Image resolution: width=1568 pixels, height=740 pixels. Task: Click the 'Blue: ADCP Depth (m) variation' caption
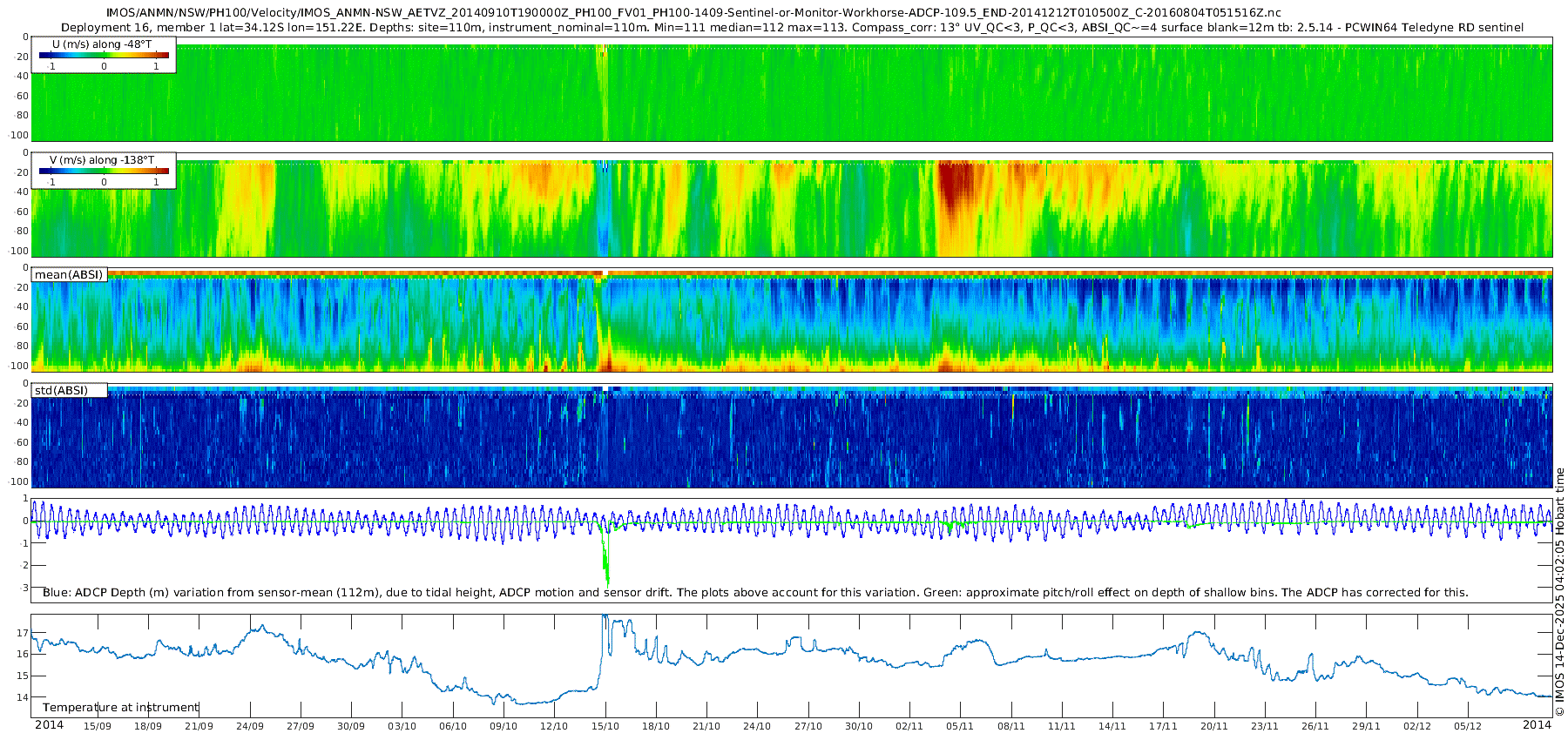(x=755, y=593)
